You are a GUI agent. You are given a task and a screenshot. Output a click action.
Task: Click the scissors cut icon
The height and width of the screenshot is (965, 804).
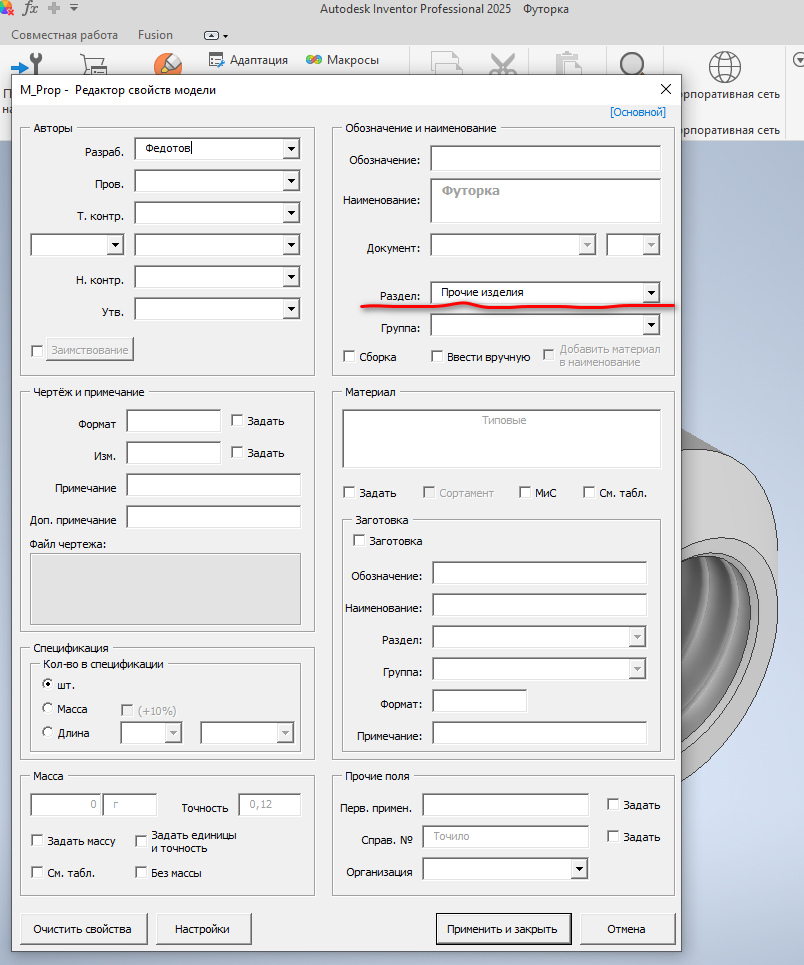[503, 64]
